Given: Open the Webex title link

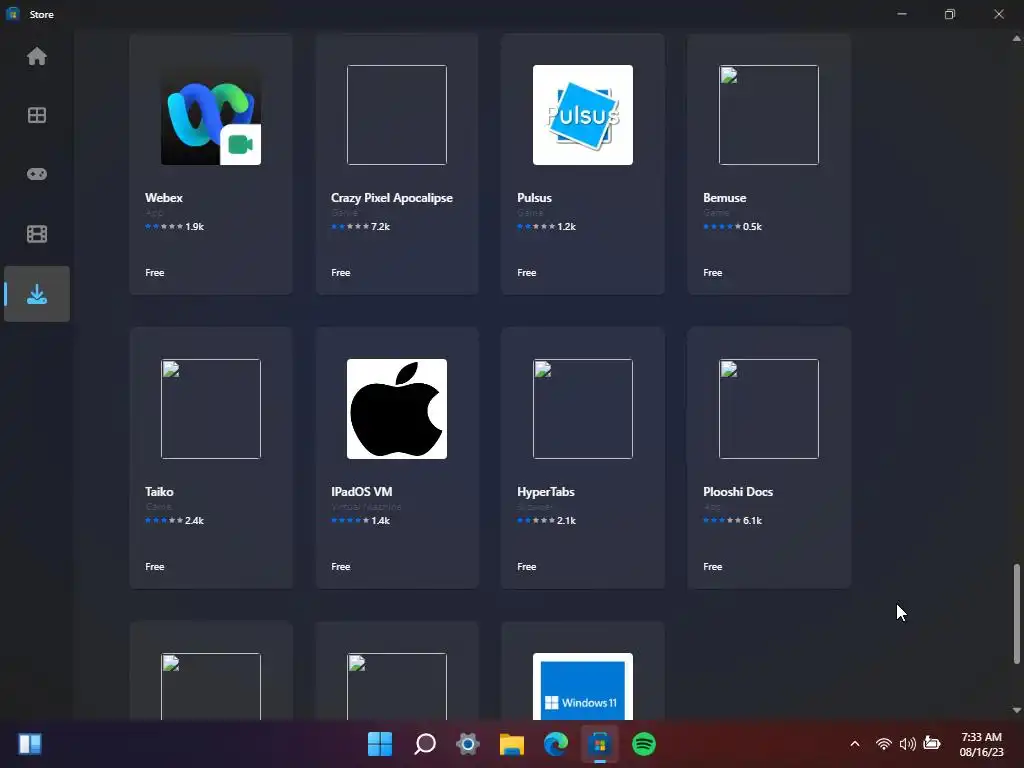Looking at the screenshot, I should point(163,198).
